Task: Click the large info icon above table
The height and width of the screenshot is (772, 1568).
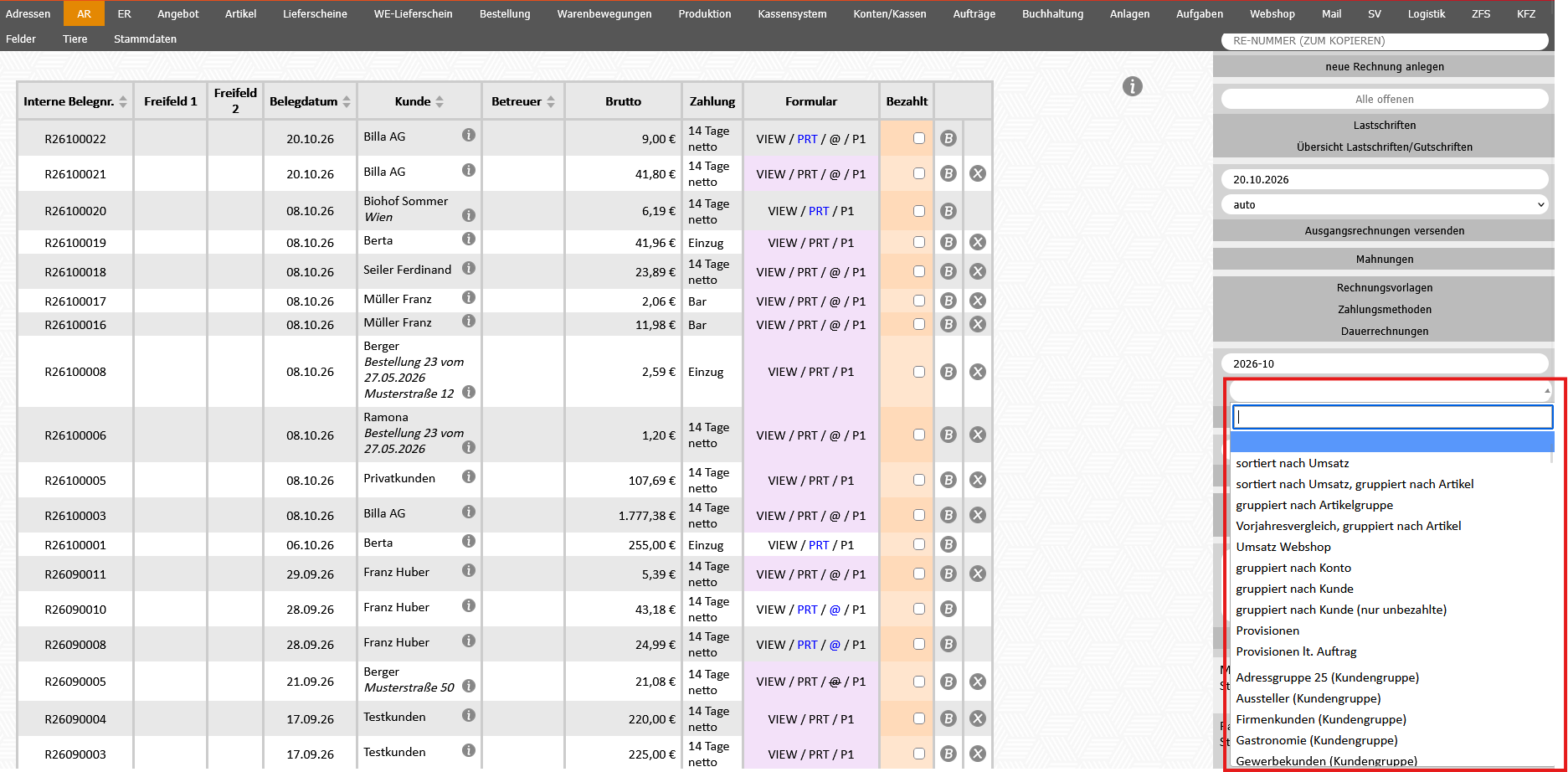Action: [x=1132, y=86]
